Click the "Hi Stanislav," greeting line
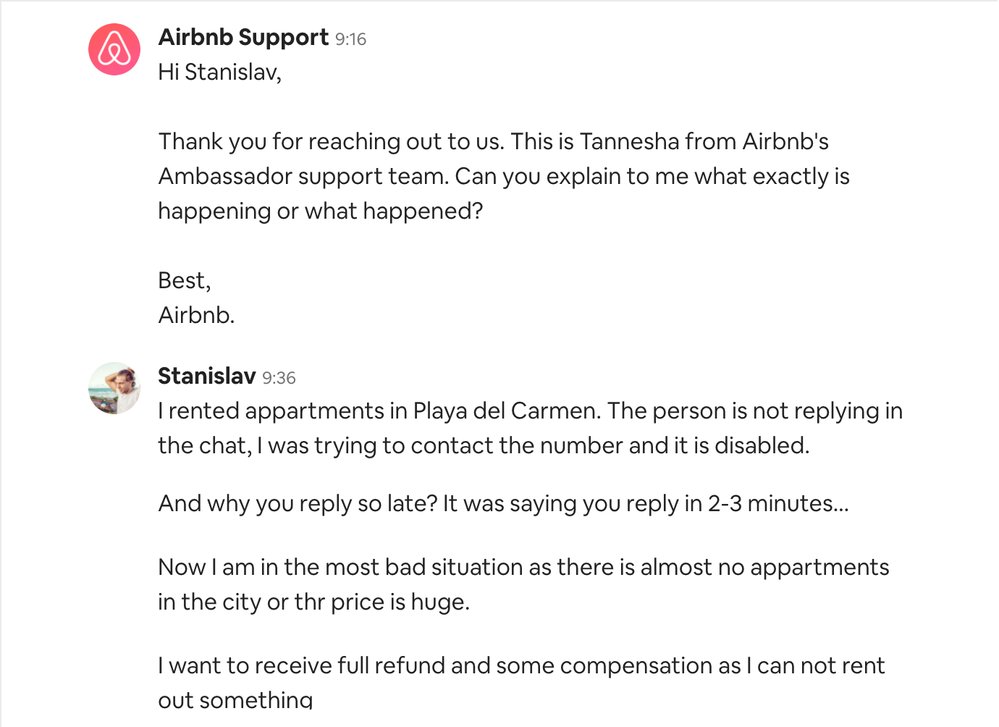The width and height of the screenshot is (999, 727). click(x=220, y=74)
